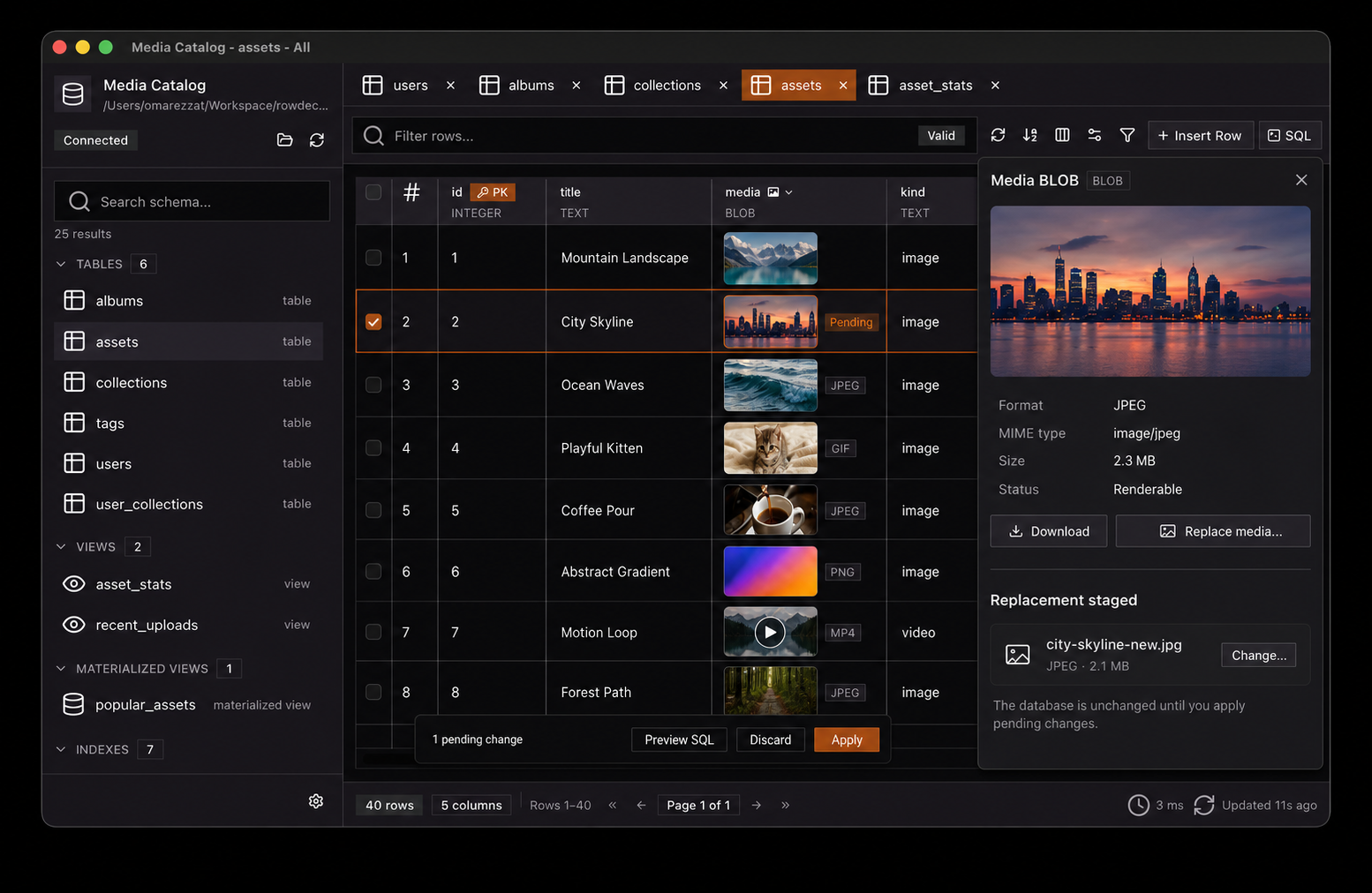Download the media BLOB
The image size is (1372, 893).
point(1049,531)
